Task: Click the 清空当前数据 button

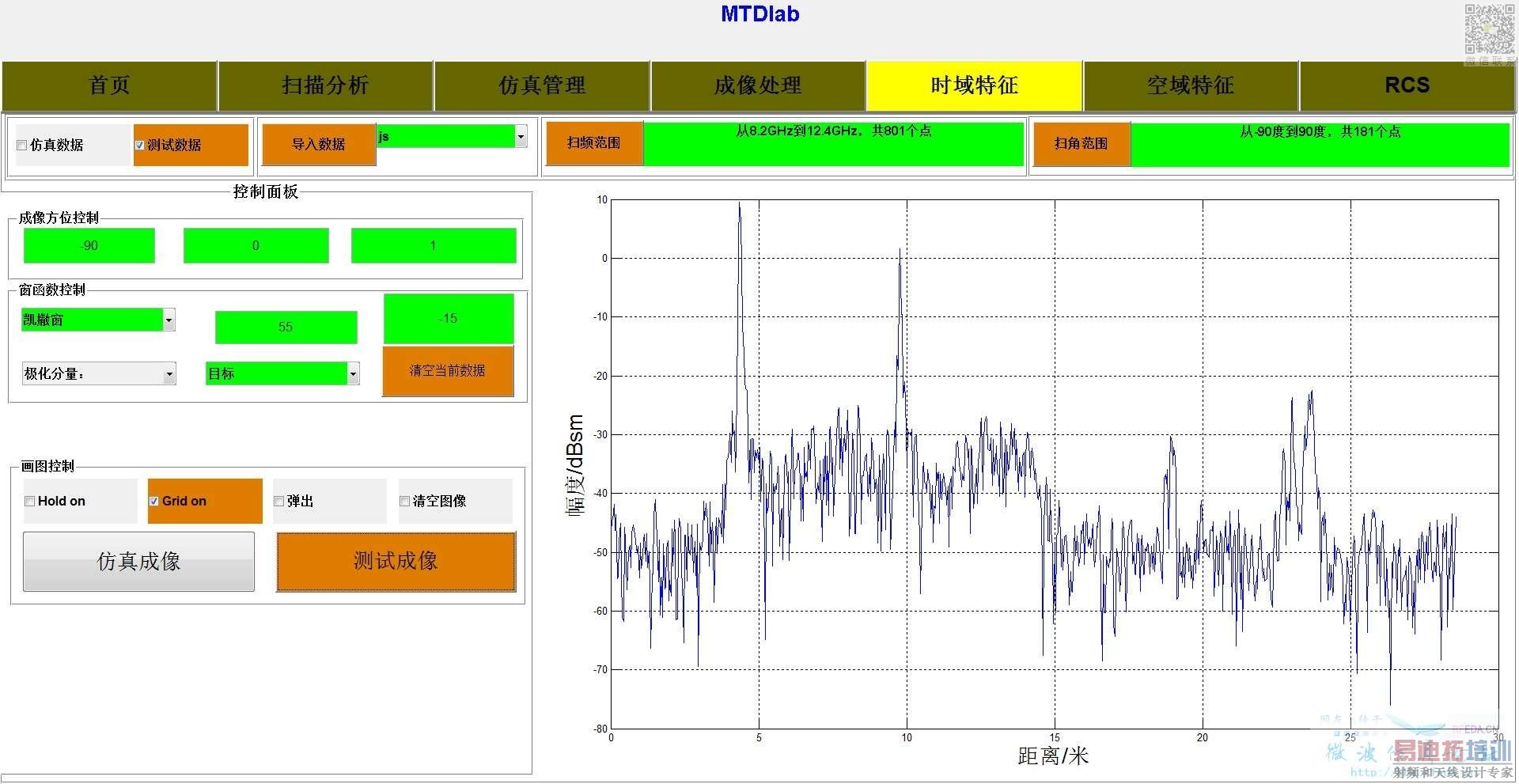Action: [x=448, y=370]
